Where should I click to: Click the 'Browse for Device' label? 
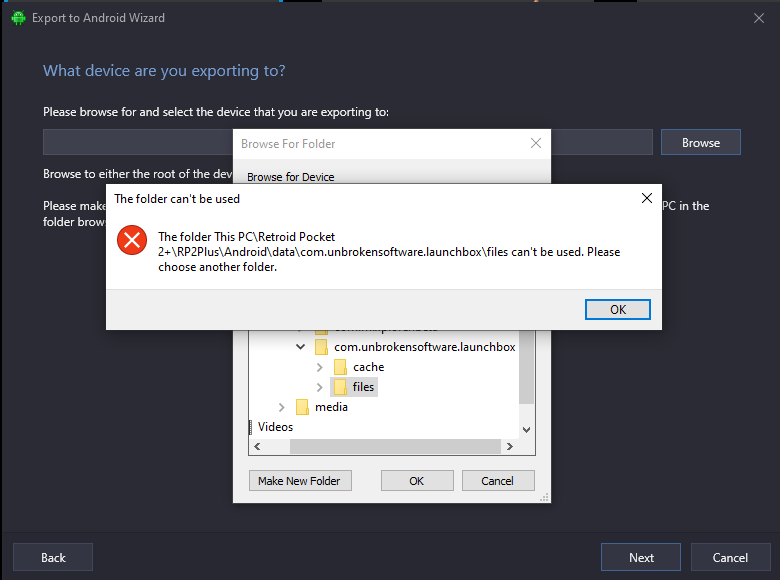coord(291,177)
